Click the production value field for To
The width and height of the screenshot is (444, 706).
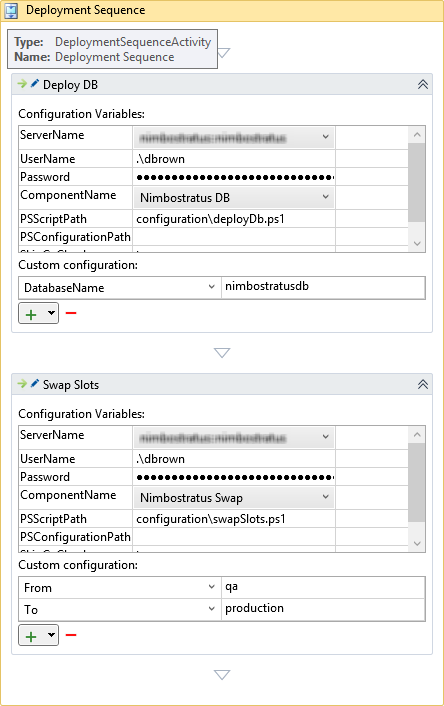pos(323,609)
